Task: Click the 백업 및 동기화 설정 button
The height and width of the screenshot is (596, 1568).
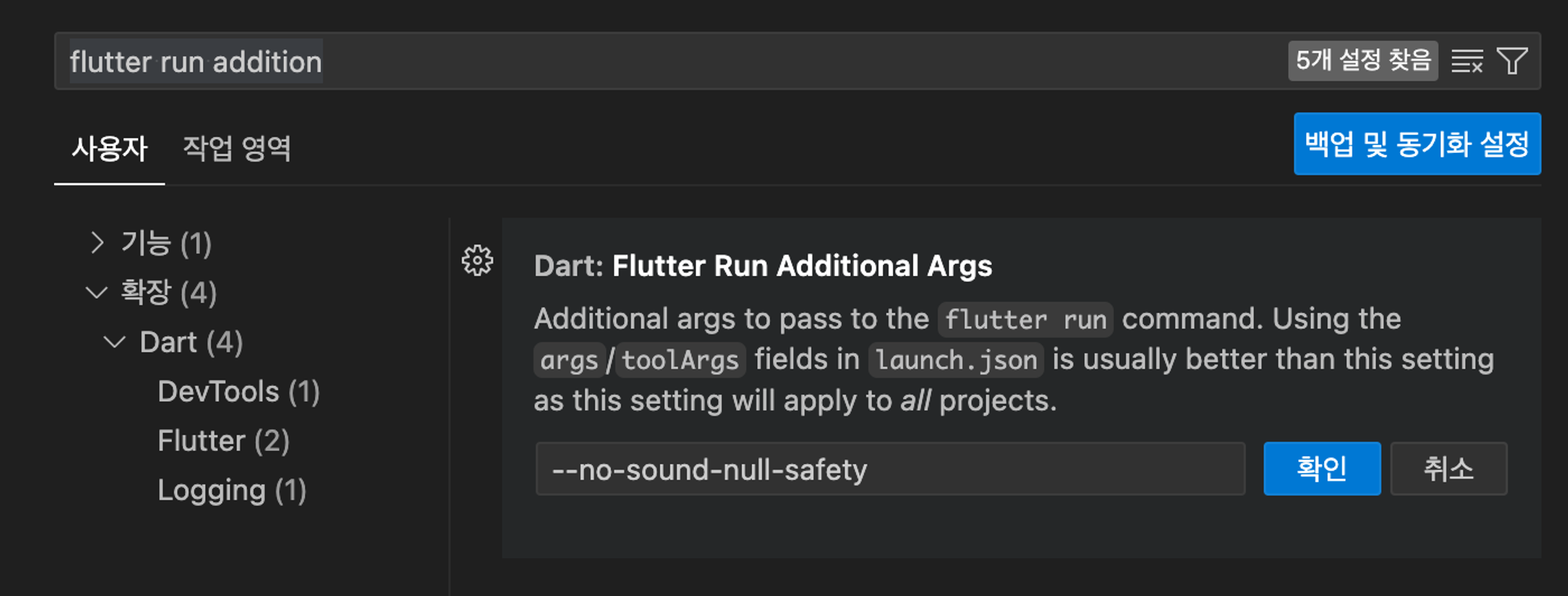Action: (1416, 144)
